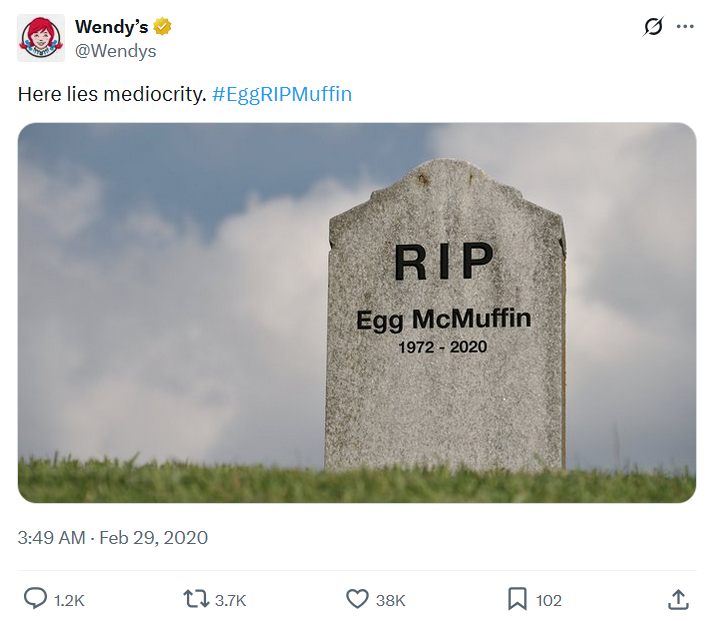Image resolution: width=715 pixels, height=622 pixels.
Task: Click the 102 bookmarks count
Action: click(x=549, y=600)
